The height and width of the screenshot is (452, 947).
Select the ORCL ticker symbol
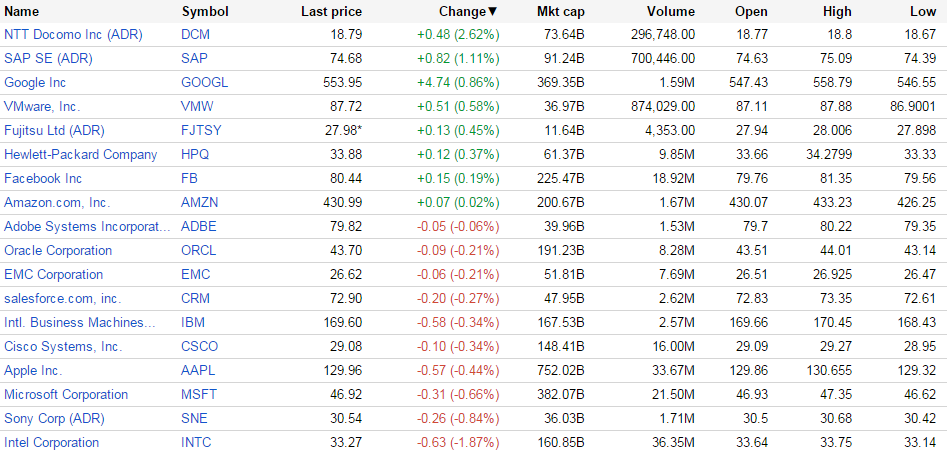(x=198, y=250)
